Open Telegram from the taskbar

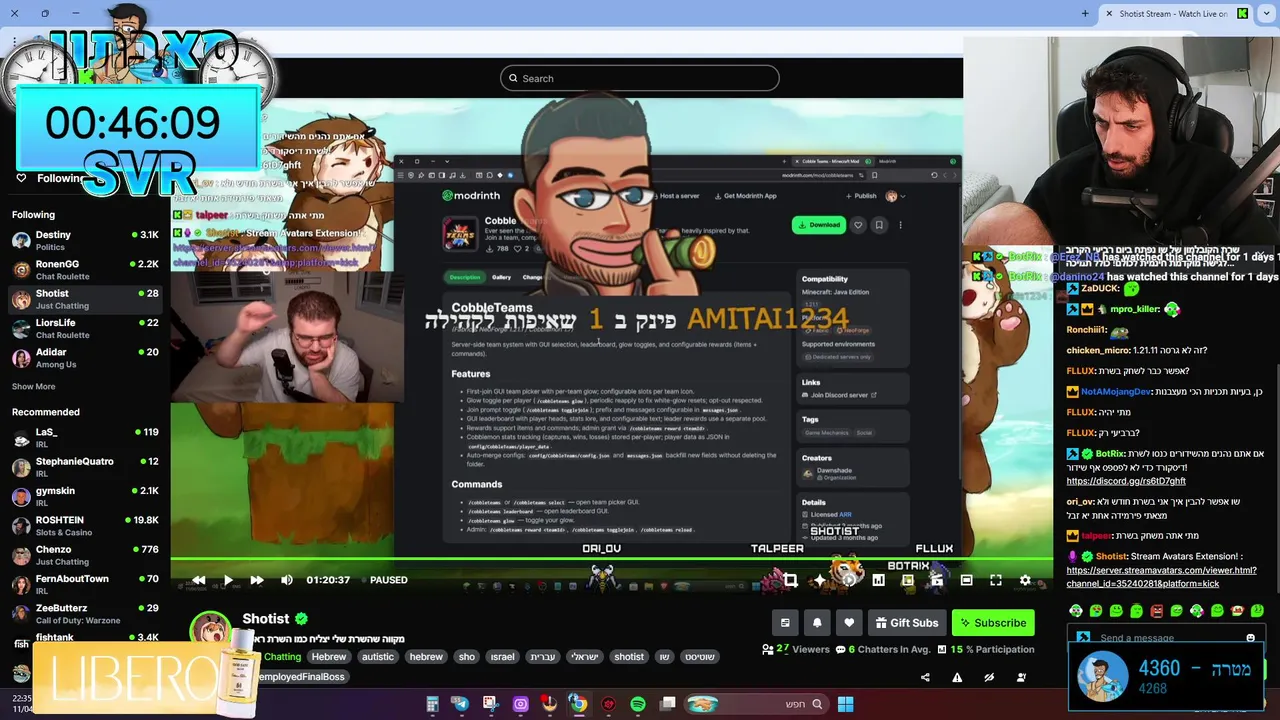coord(461,704)
